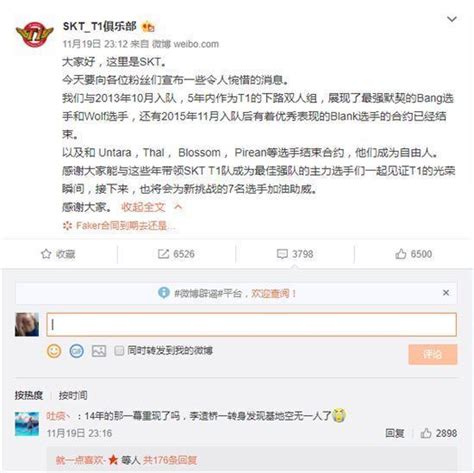Insert a GIF with the GIF icon
The image size is (474, 473).
point(76,351)
